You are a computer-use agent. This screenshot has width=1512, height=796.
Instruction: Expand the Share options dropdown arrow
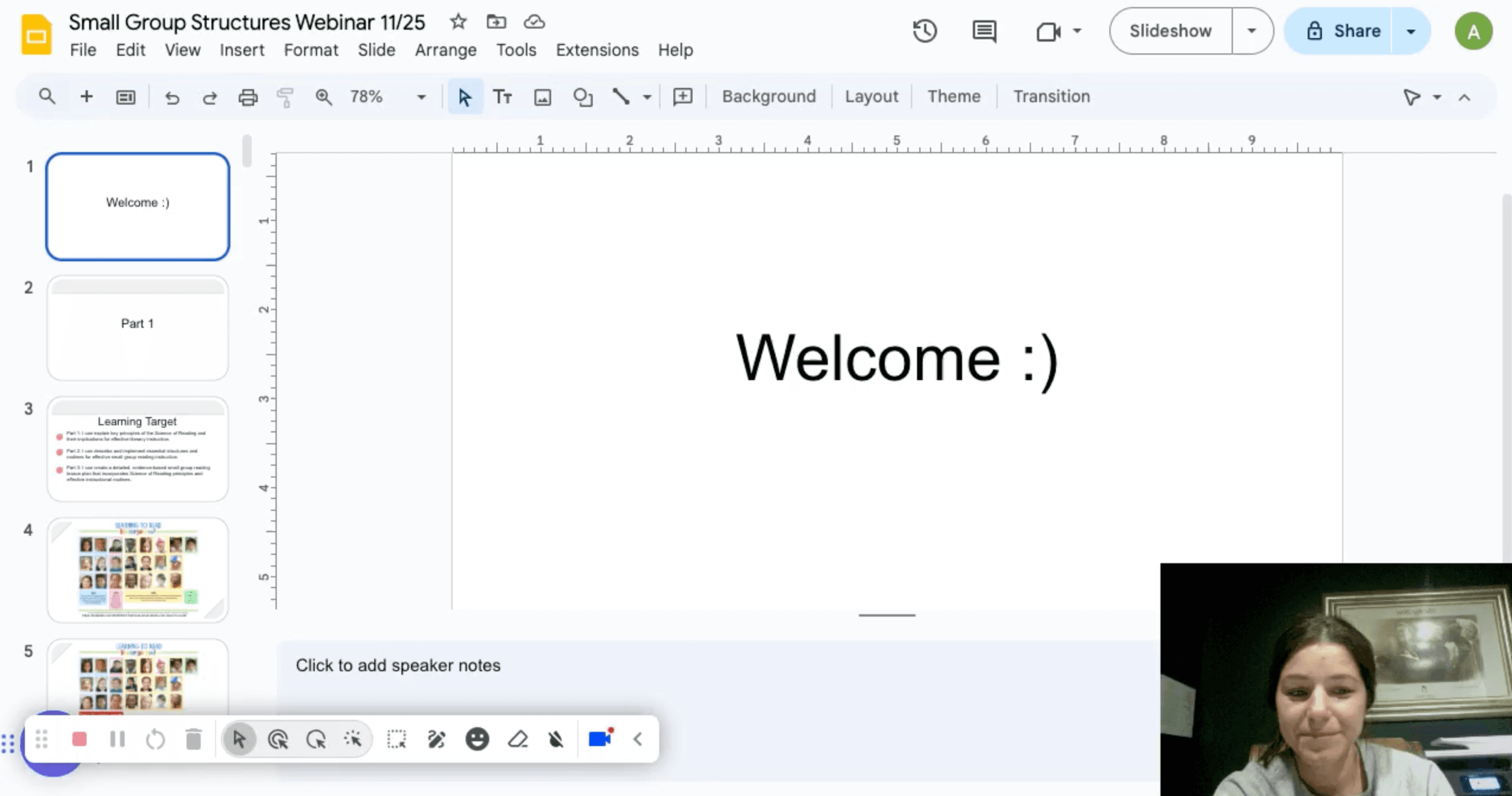point(1411,31)
